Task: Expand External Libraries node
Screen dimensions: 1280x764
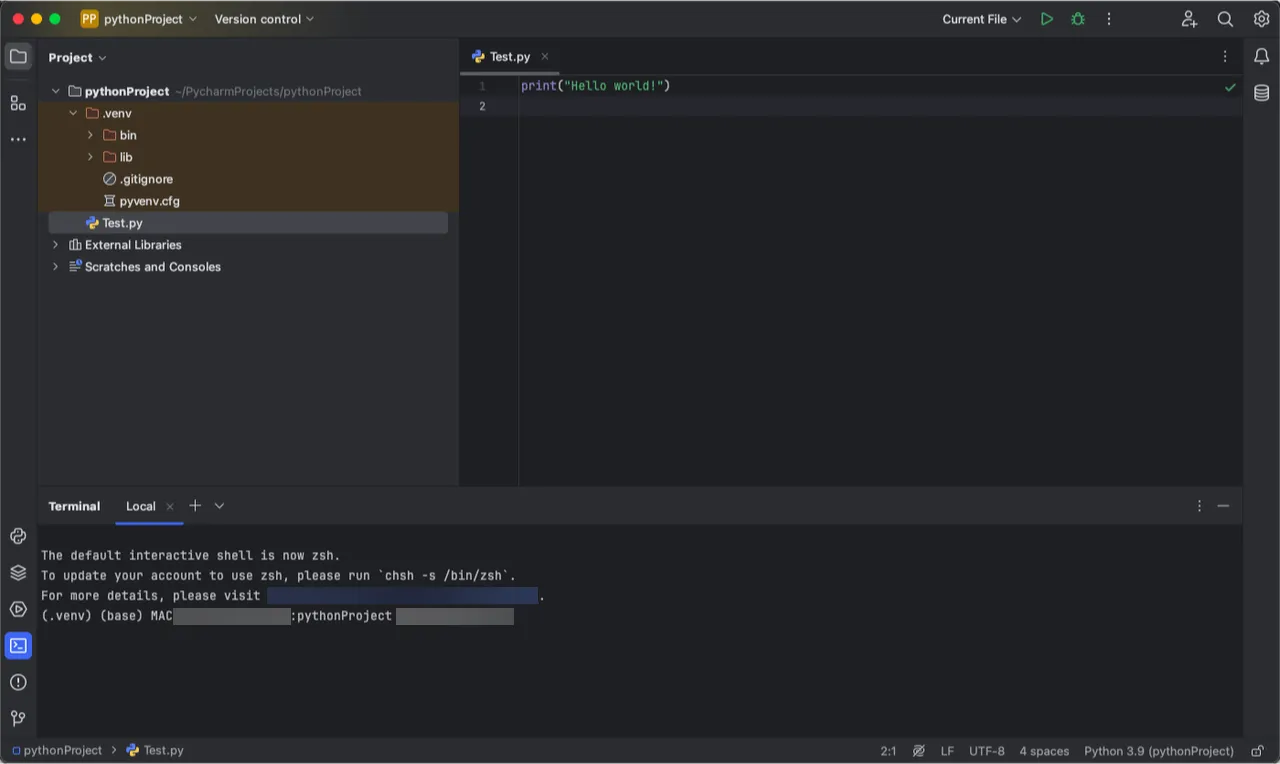Action: click(56, 245)
